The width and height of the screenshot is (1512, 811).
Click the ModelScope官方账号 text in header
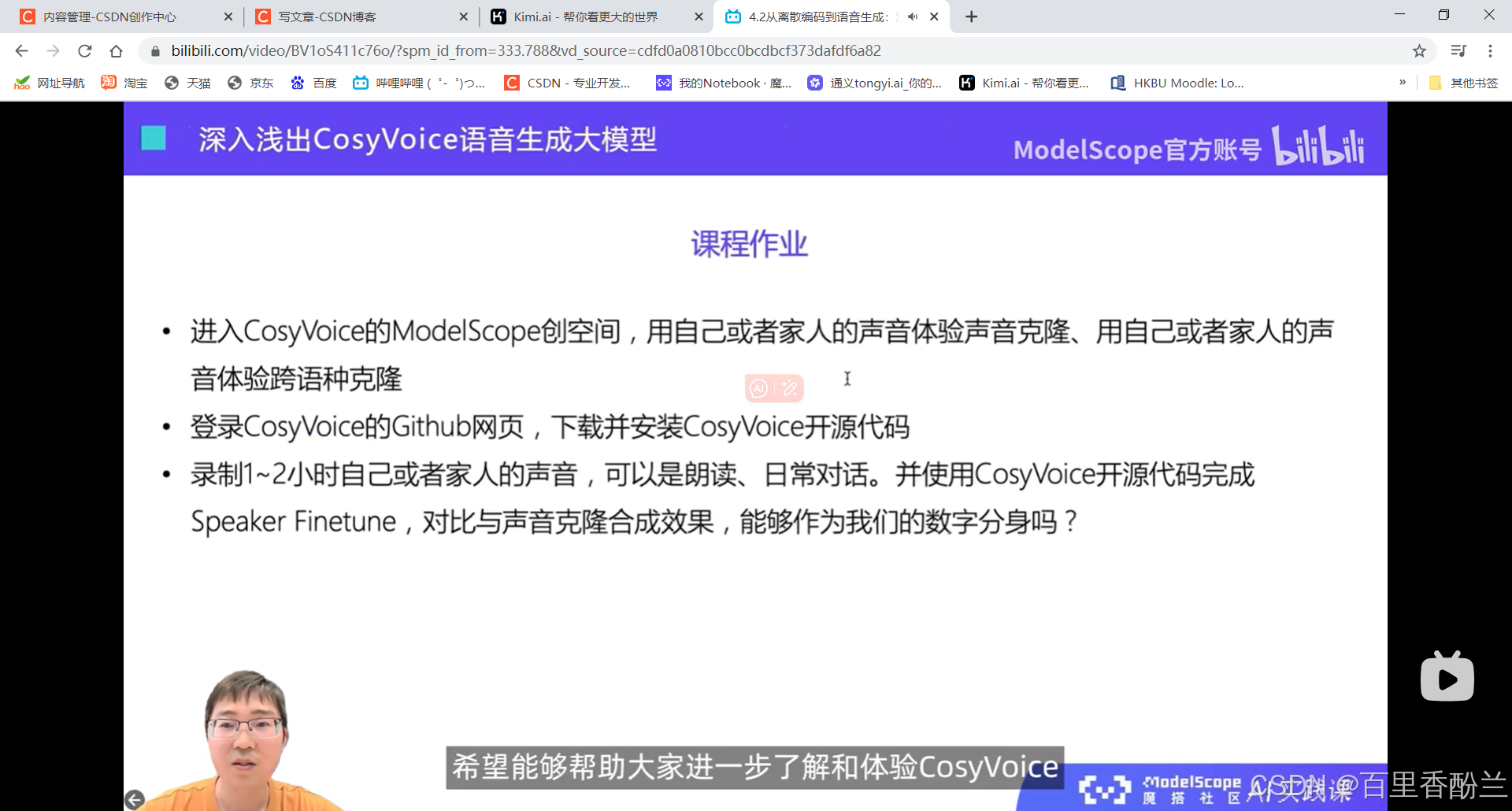[1137, 149]
